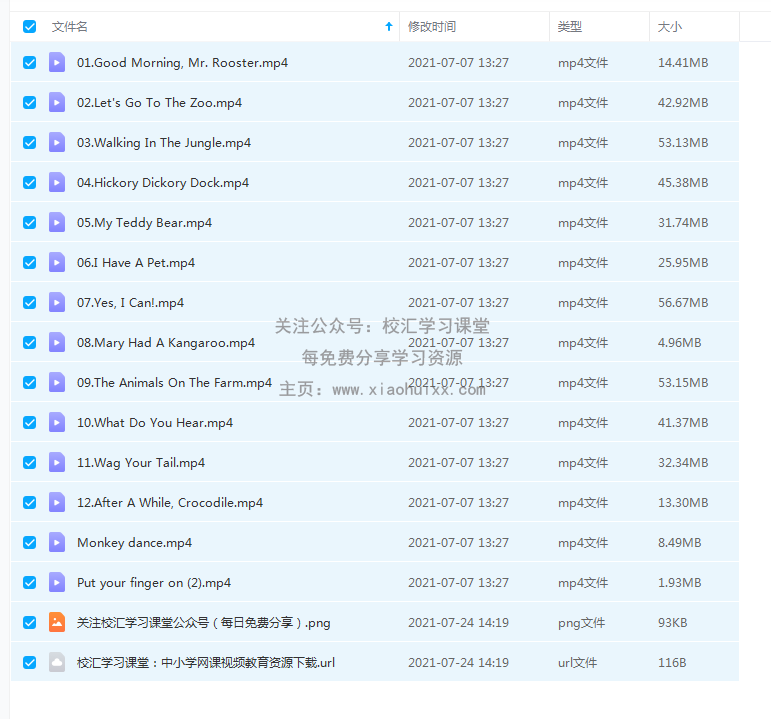Click video icon next to 03.Walking In The Jungle.mp4
The image size is (771, 719).
click(x=57, y=142)
